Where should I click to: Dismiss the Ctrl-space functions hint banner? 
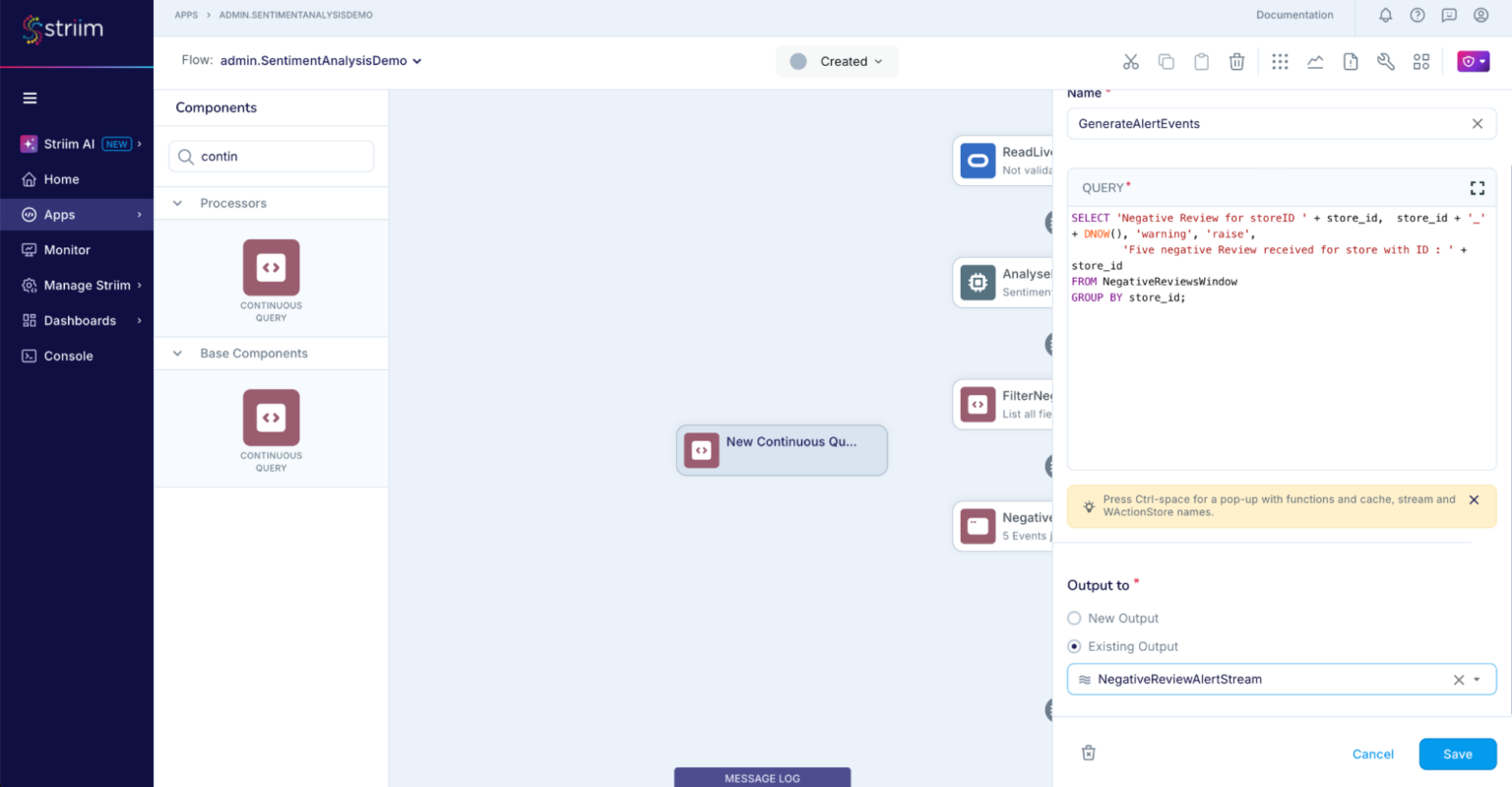(x=1474, y=499)
